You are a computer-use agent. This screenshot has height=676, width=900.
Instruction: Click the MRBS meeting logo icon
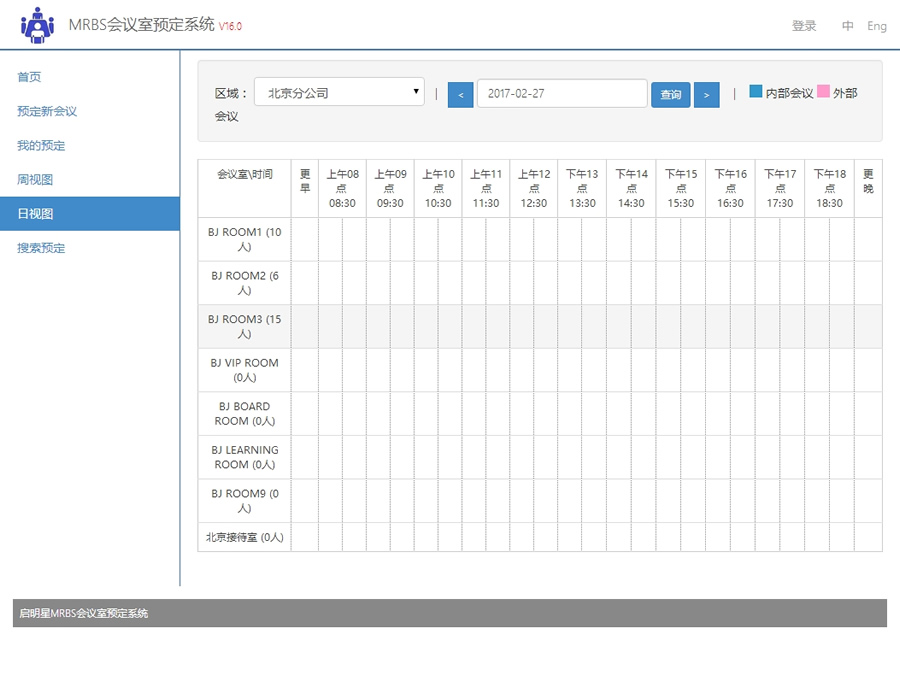pyautogui.click(x=38, y=25)
